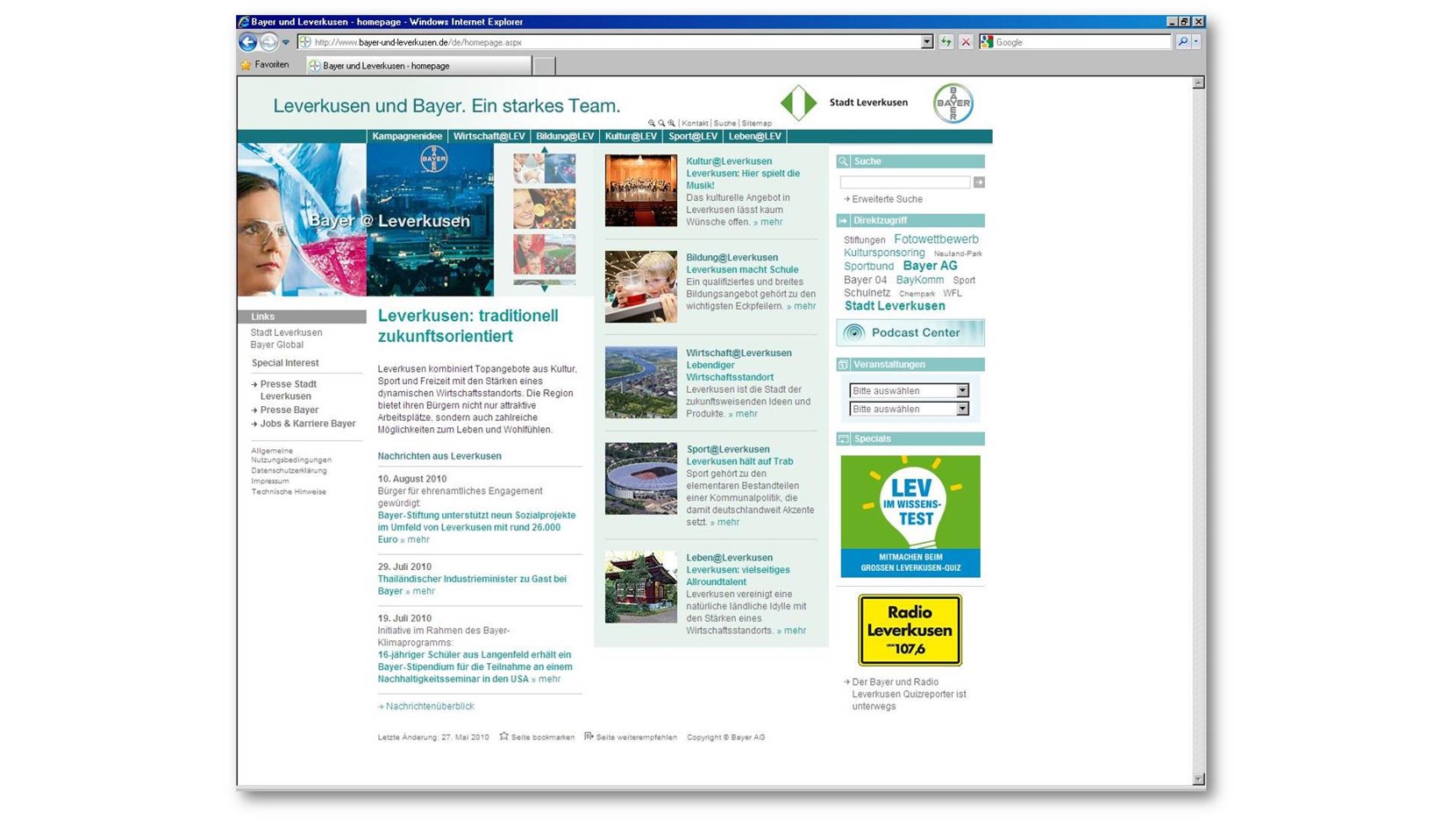
Task: Open the Sitemap header link
Action: click(x=757, y=124)
